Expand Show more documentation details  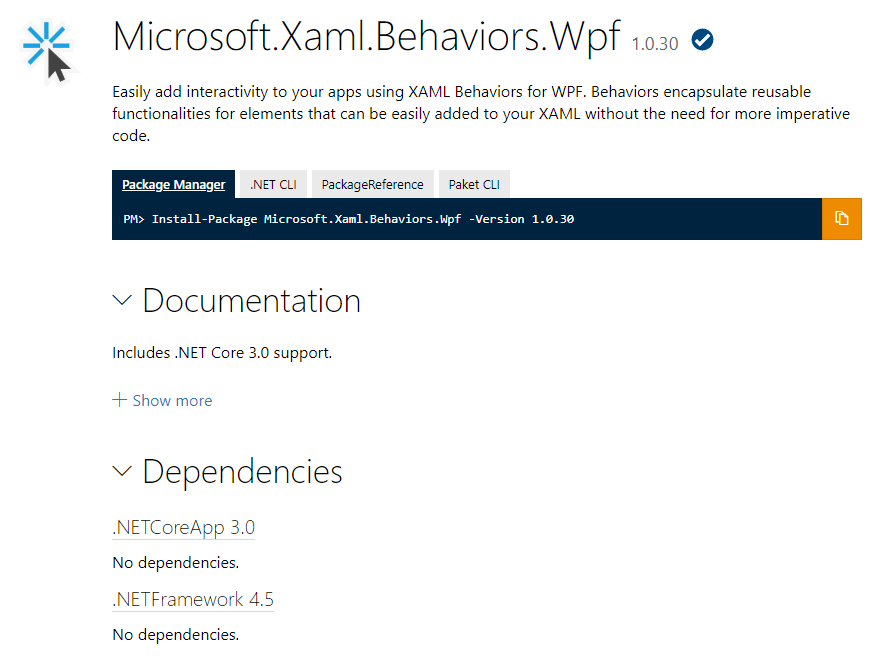[162, 400]
